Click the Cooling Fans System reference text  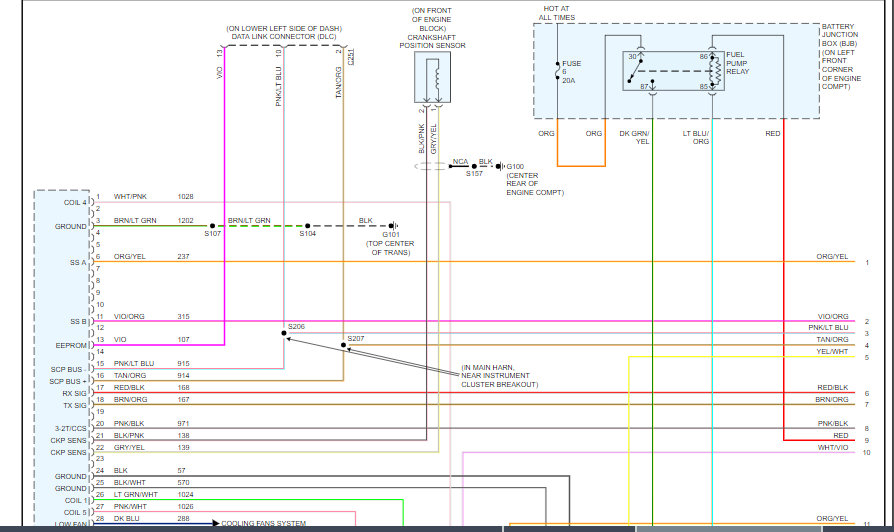click(263, 523)
